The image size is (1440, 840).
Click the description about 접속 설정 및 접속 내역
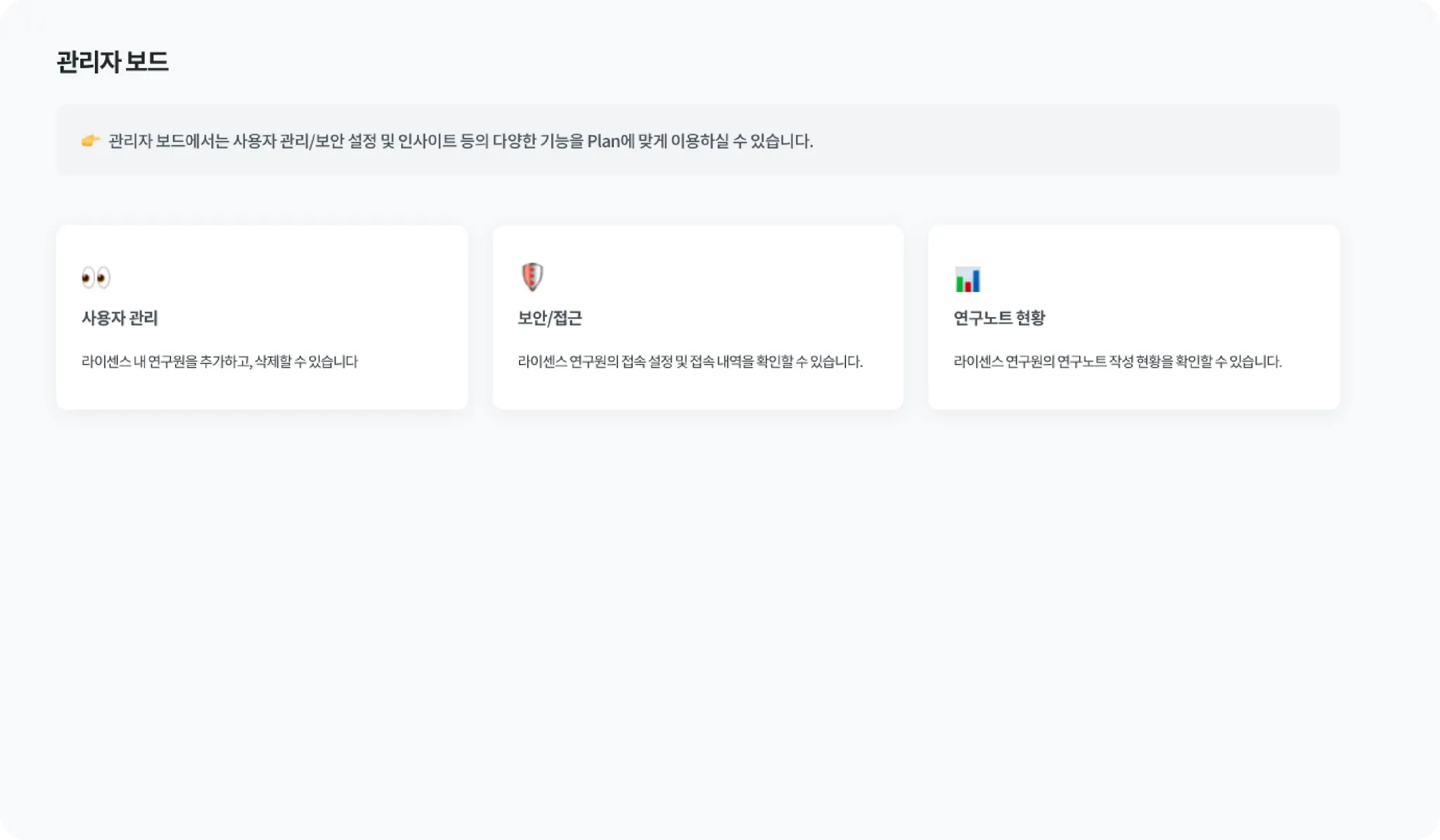[690, 362]
